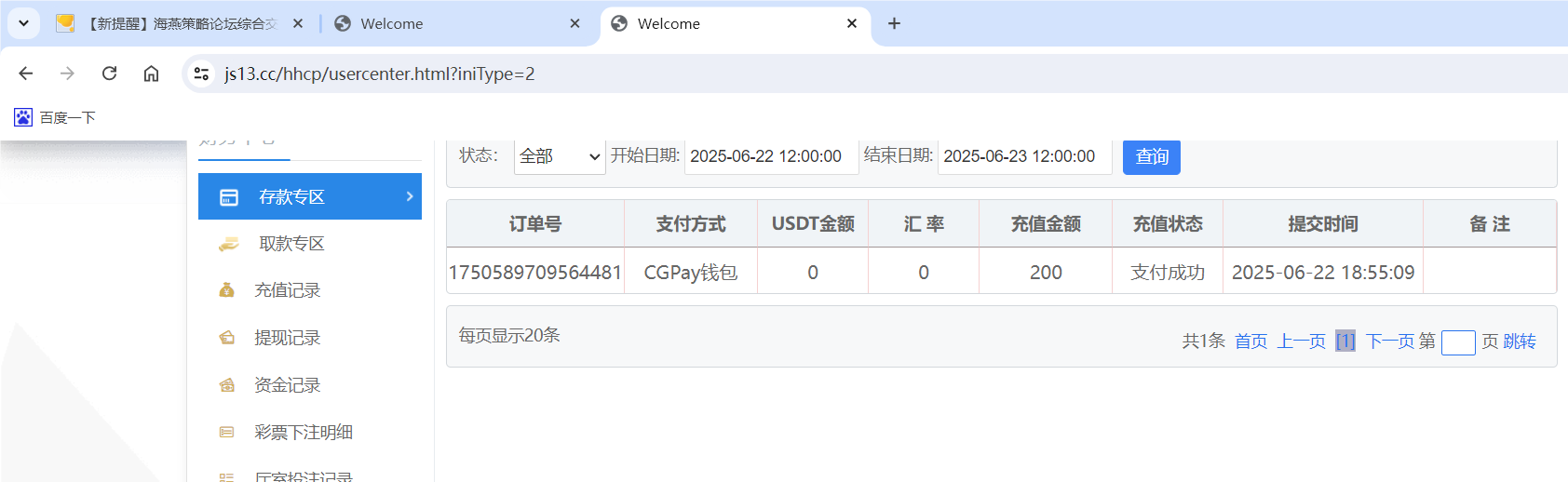
Task: Open the 百度一下 bookmark
Action: [55, 117]
